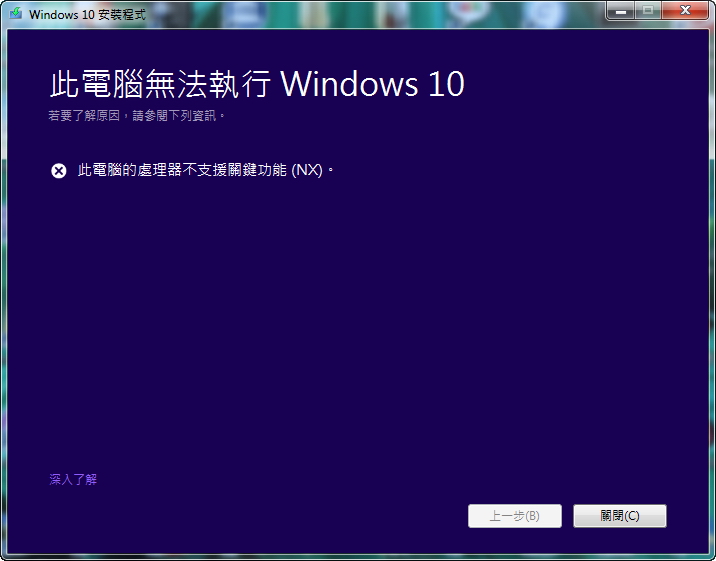Click the NX processor error message
This screenshot has width=716, height=561.
coord(205,170)
